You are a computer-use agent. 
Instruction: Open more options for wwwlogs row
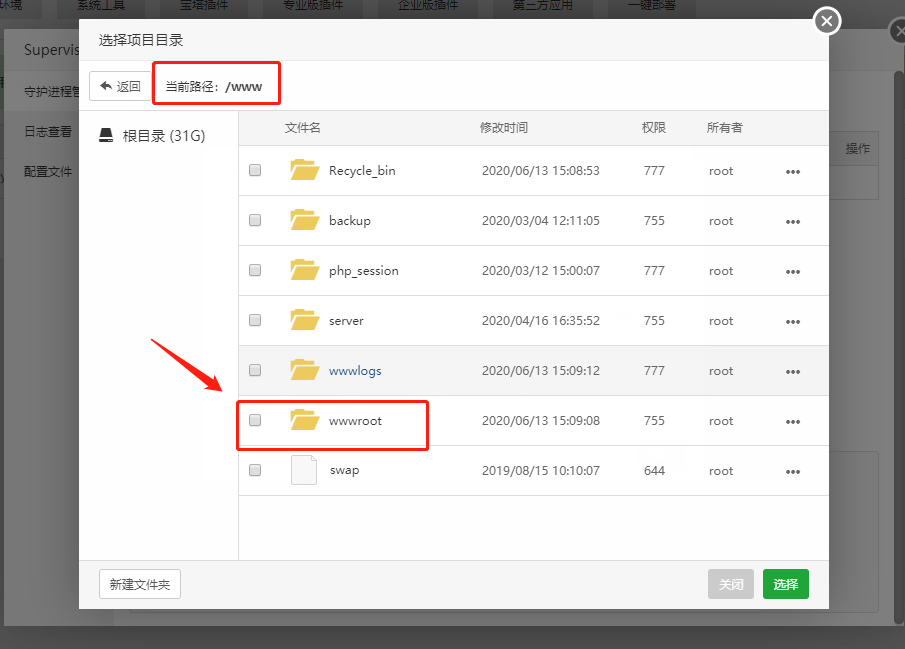click(x=792, y=372)
